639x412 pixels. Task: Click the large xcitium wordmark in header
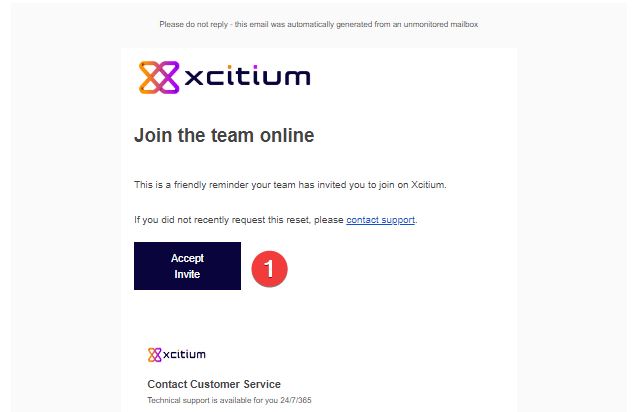[247, 75]
